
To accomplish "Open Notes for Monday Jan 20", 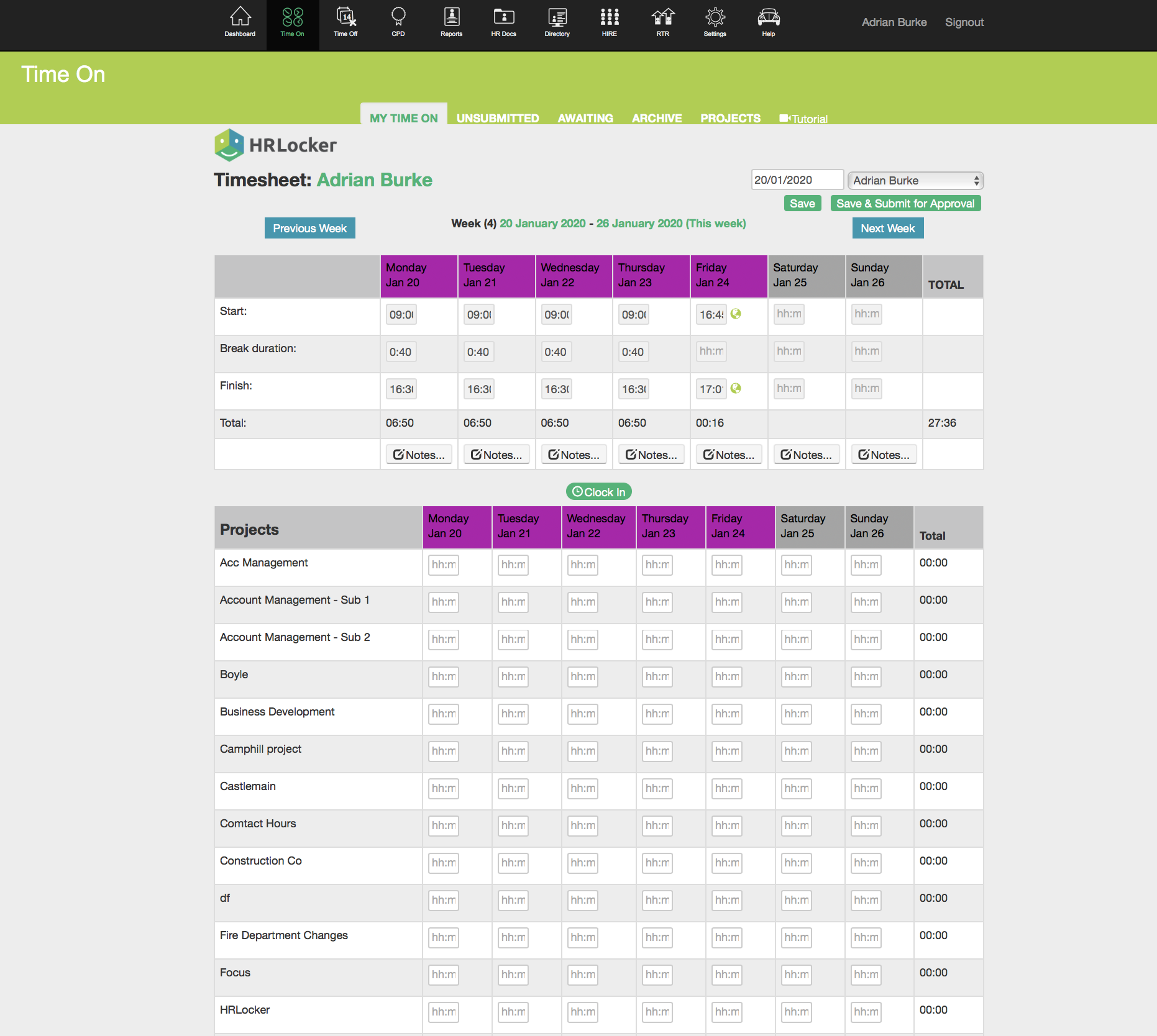I will [419, 455].
